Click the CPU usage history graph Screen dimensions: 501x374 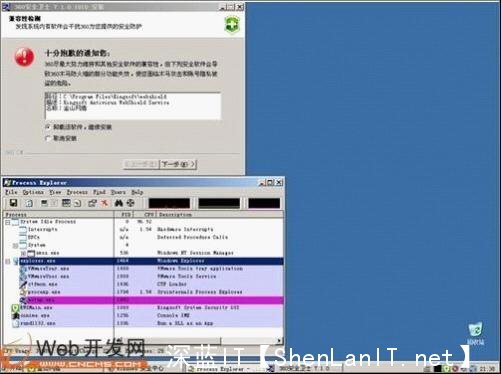pyautogui.click(x=169, y=203)
